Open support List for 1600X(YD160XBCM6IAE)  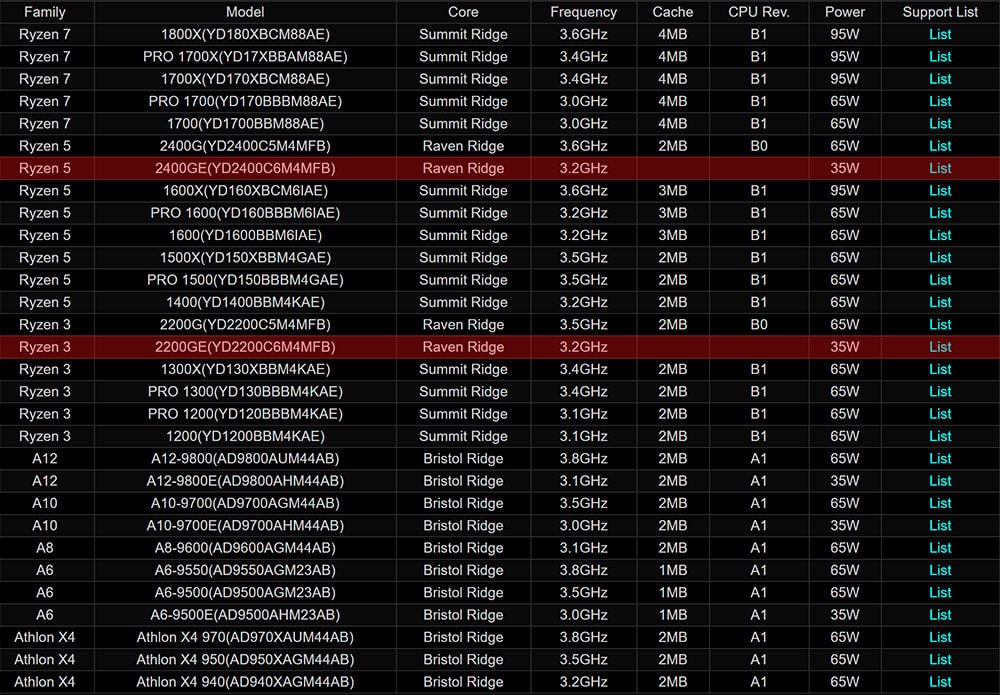940,191
